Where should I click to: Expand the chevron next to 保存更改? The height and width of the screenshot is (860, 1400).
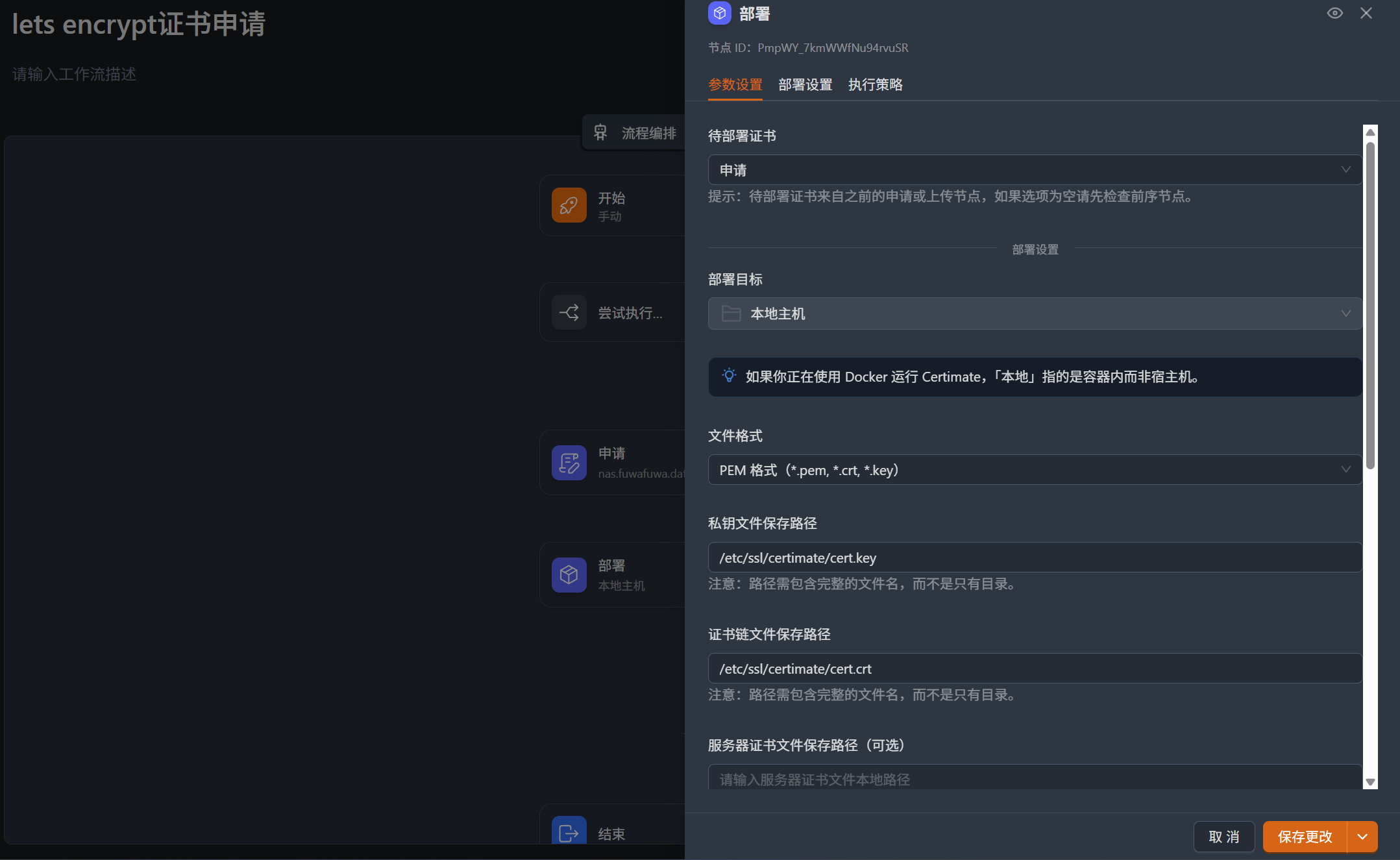pyautogui.click(x=1361, y=837)
